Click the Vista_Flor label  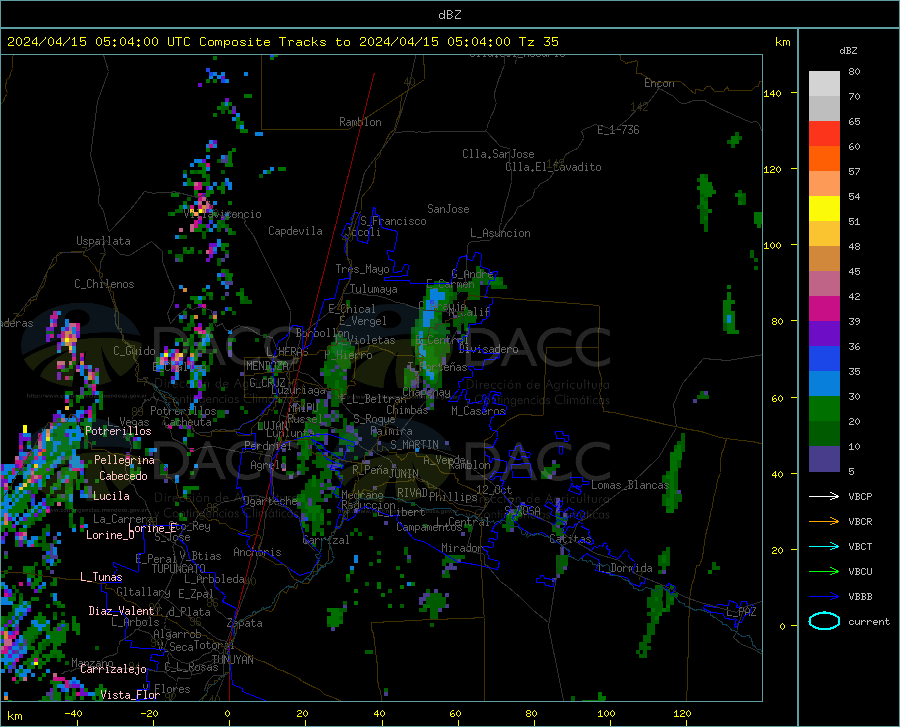[x=130, y=695]
